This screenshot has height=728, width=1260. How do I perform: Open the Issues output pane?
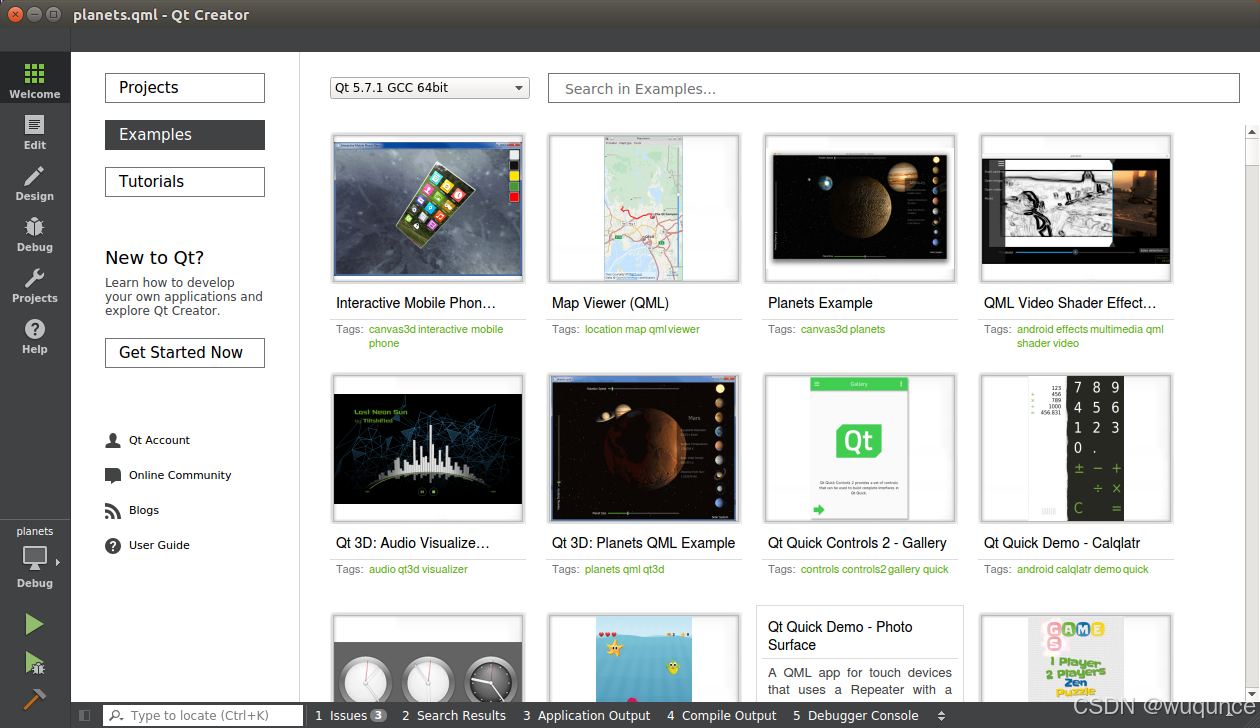(350, 715)
